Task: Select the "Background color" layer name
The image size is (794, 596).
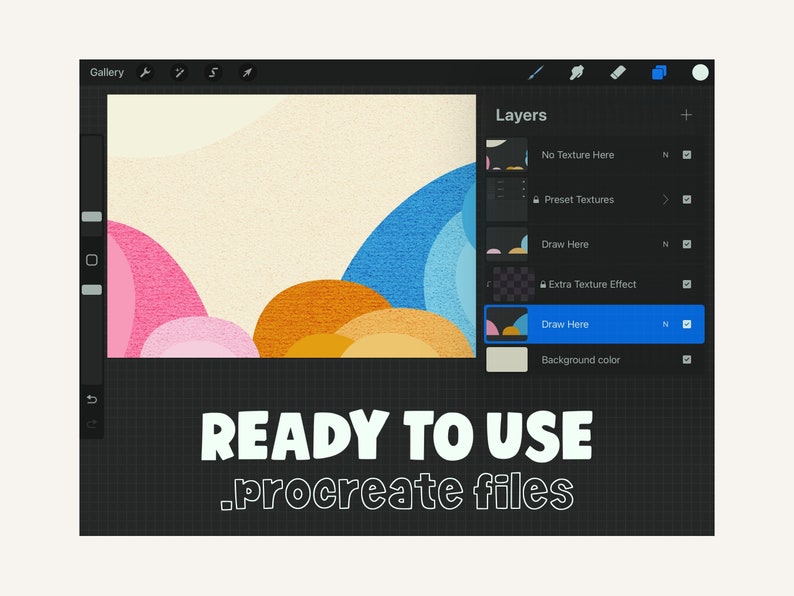Action: point(581,360)
